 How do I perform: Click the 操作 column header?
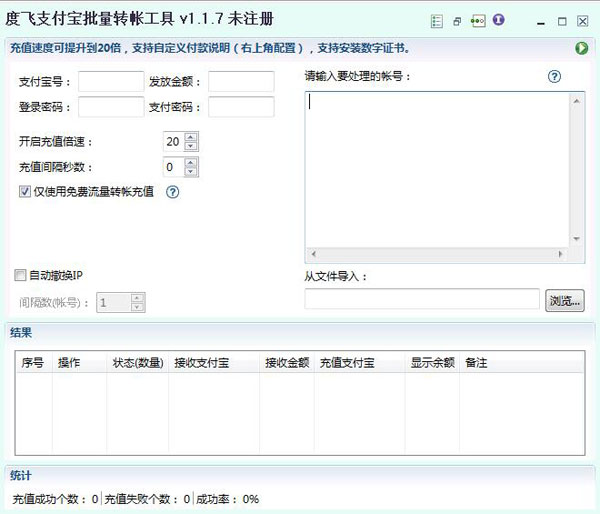(79, 362)
